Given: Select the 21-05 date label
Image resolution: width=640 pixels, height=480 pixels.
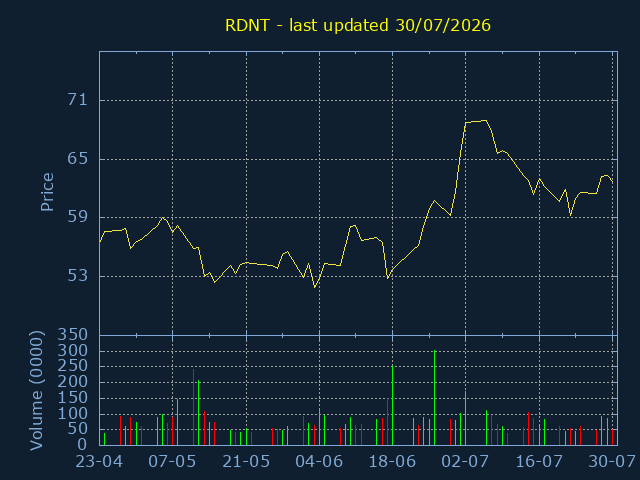Looking at the screenshot, I should [246, 462].
